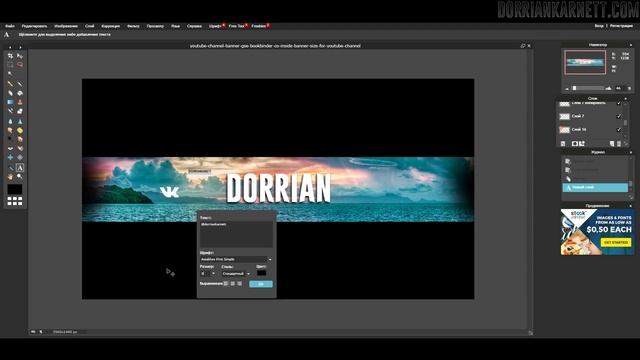Select the Type text tool
The width and height of the screenshot is (640, 360).
click(x=20, y=168)
